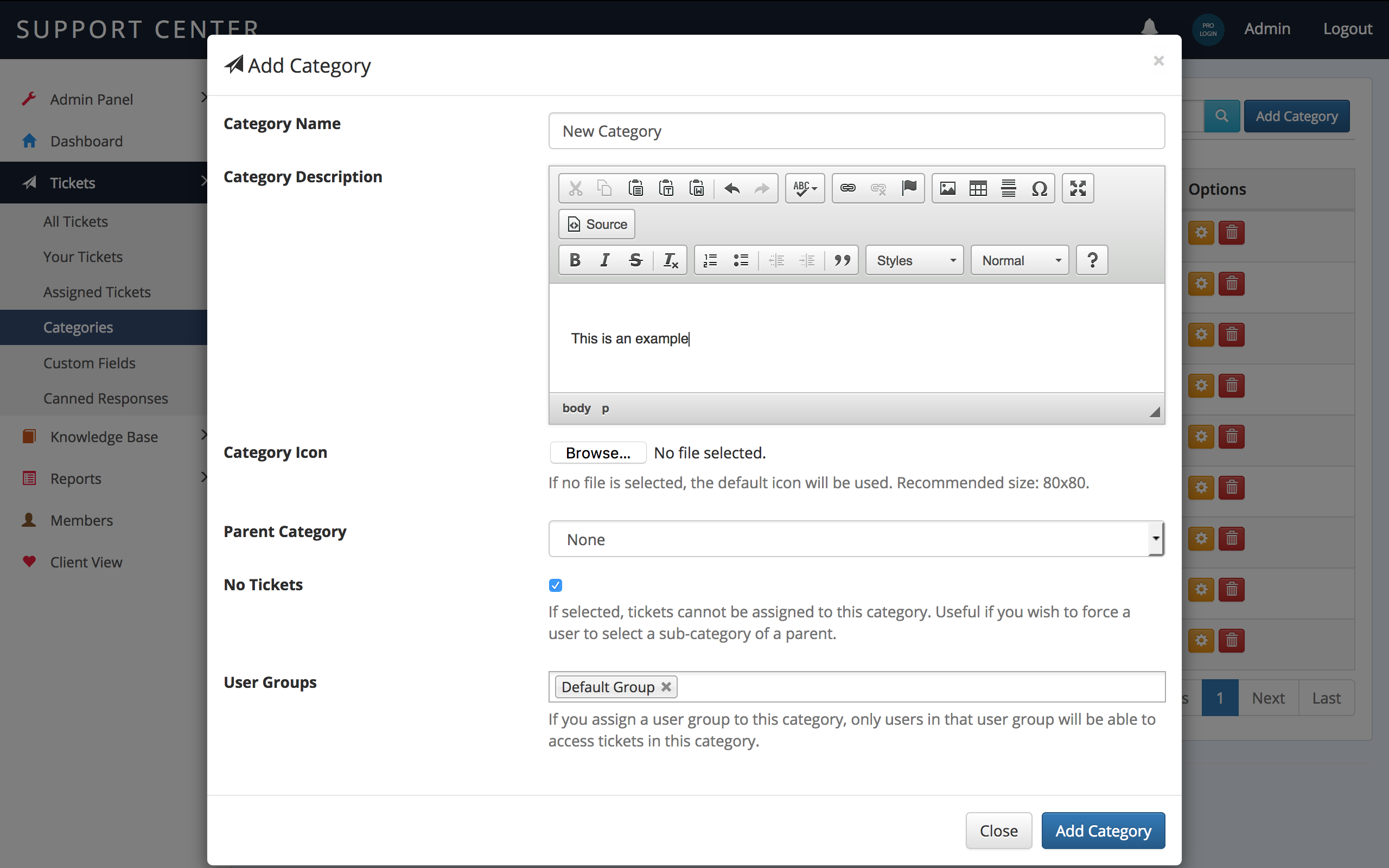Click the blue Add Category submit button
The height and width of the screenshot is (868, 1389).
click(x=1103, y=830)
